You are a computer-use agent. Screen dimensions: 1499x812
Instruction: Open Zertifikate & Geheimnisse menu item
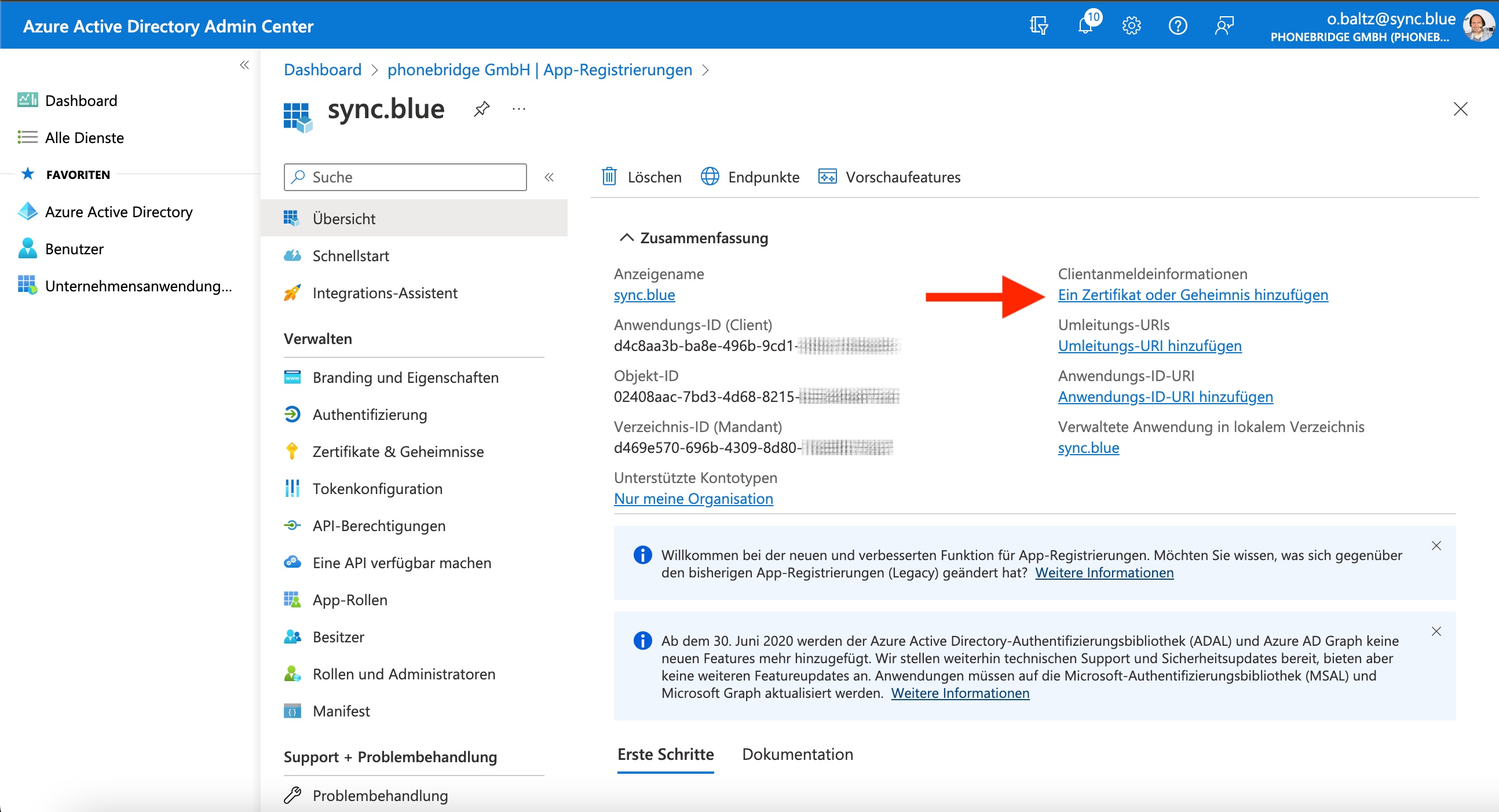point(397,451)
